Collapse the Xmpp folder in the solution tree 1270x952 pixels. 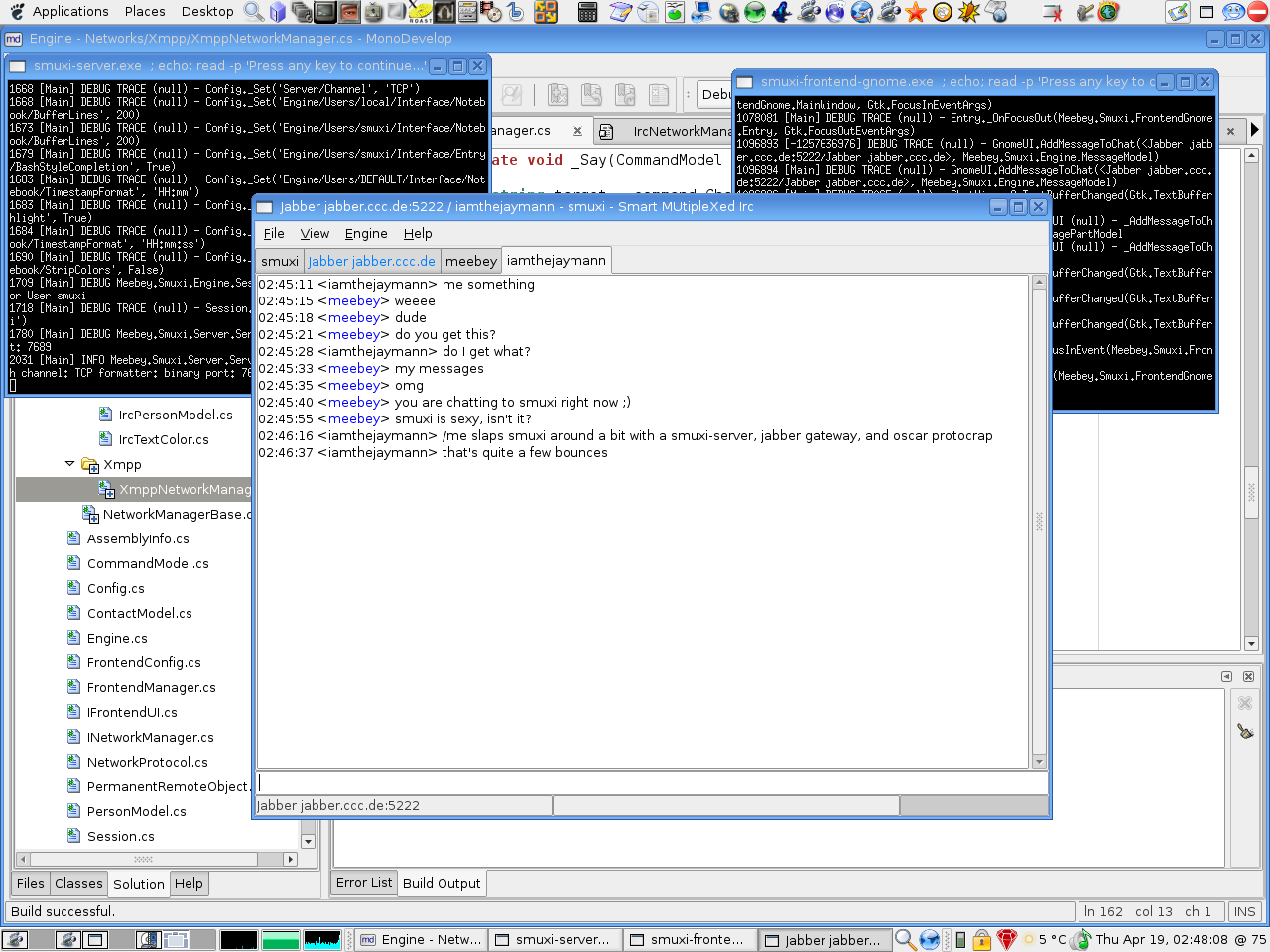click(69, 464)
